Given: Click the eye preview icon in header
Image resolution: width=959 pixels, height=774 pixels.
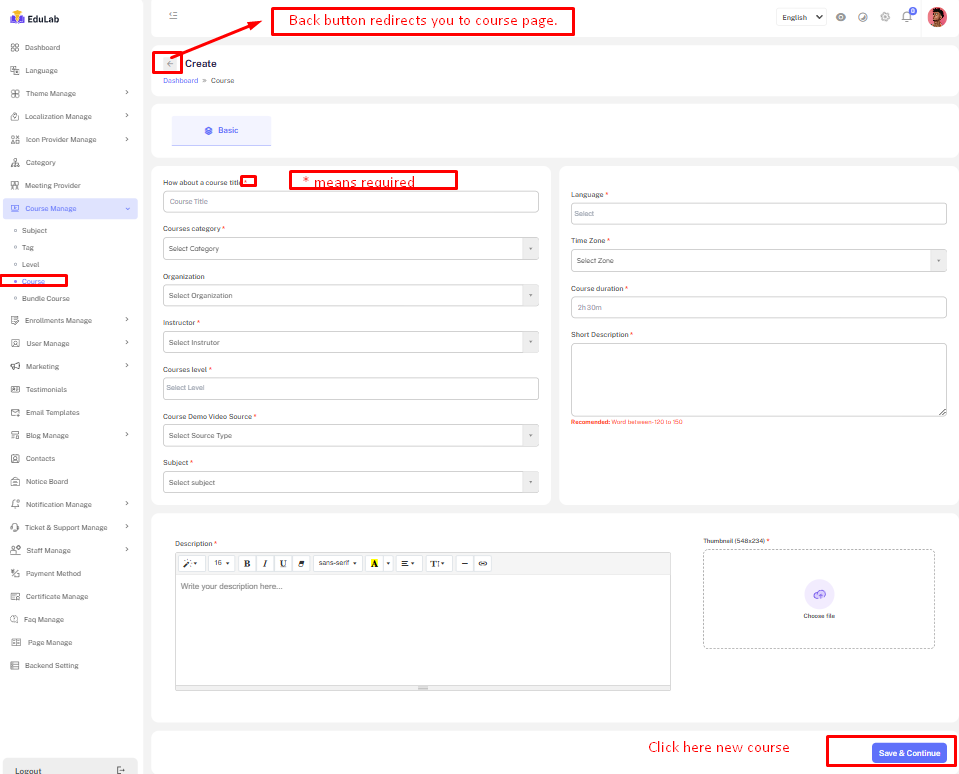Looking at the screenshot, I should tap(840, 17).
